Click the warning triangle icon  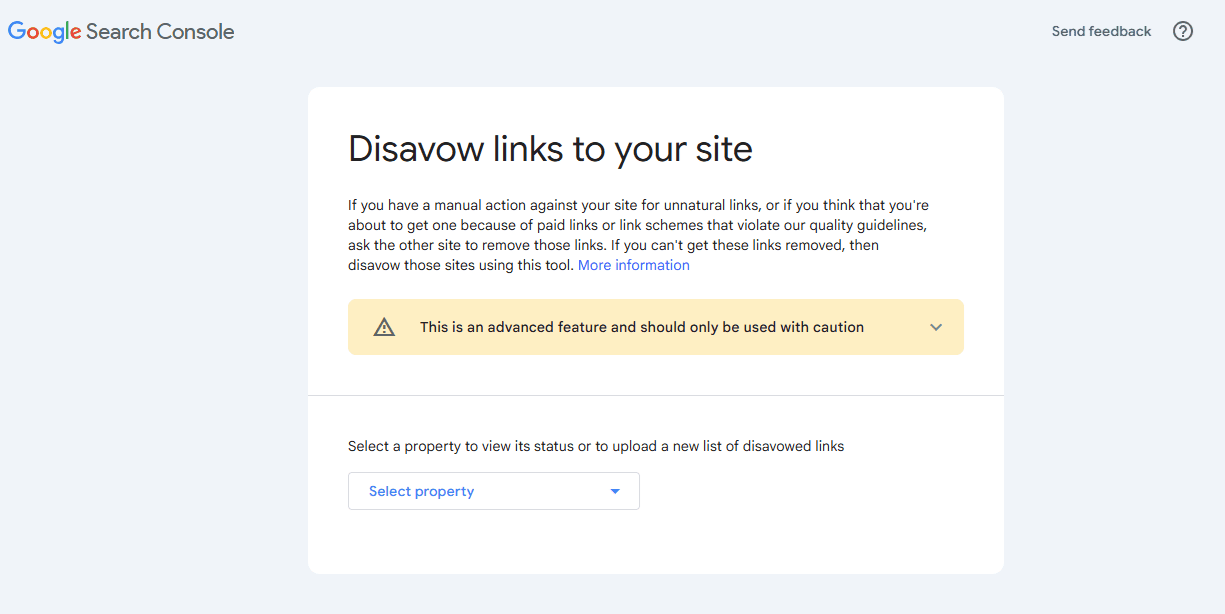click(384, 327)
